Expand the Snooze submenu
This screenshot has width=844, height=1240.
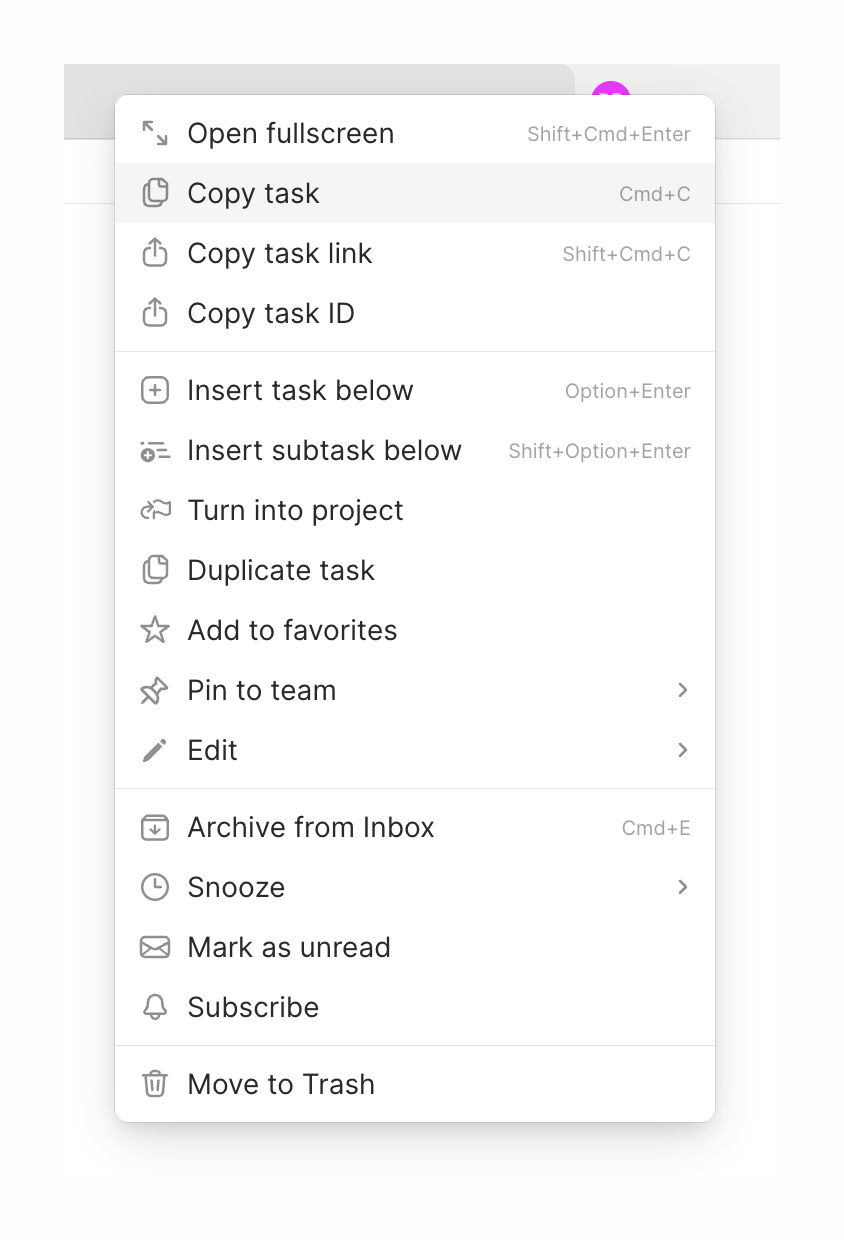click(682, 887)
